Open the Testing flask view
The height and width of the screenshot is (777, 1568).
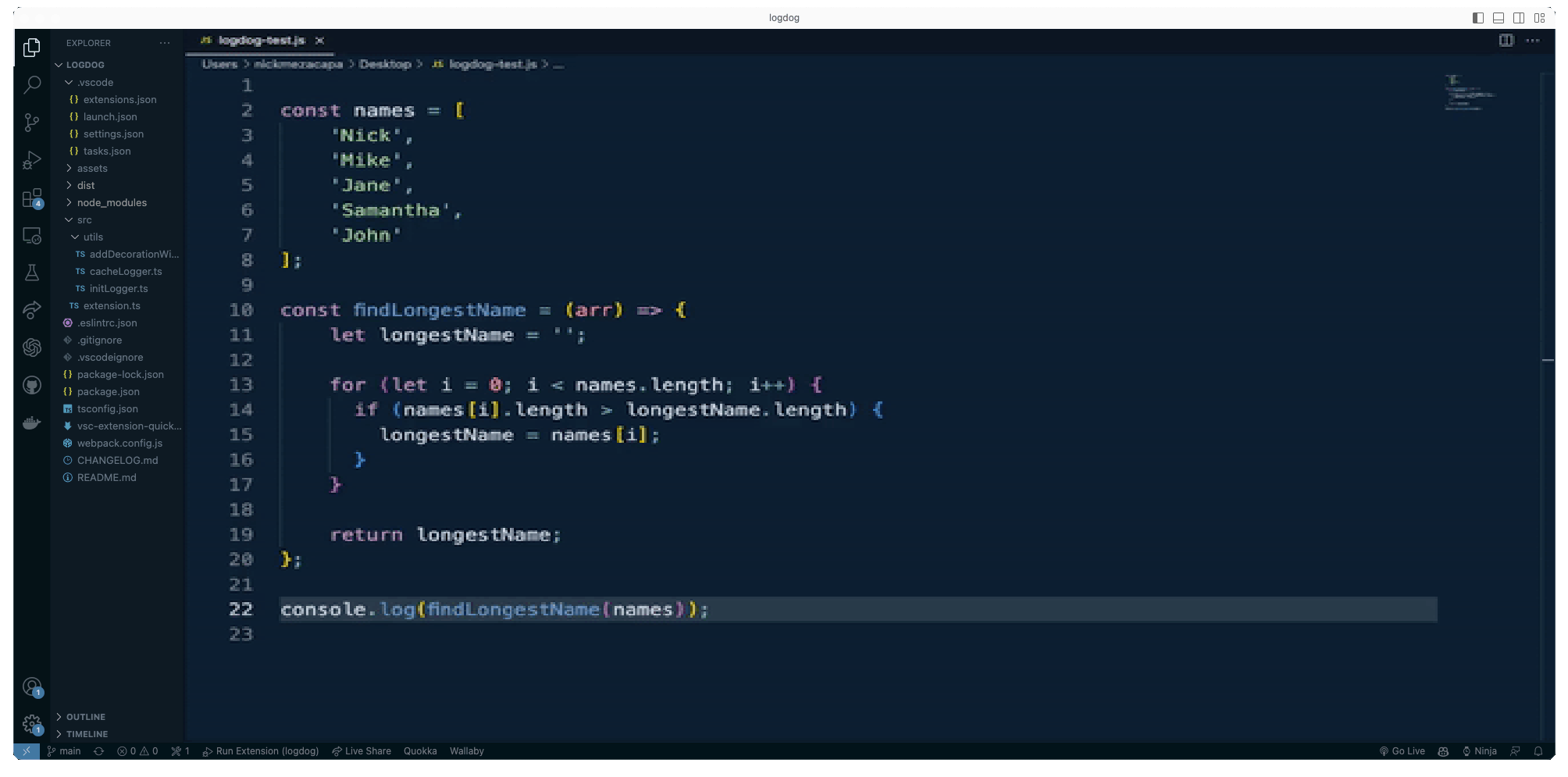coord(32,273)
